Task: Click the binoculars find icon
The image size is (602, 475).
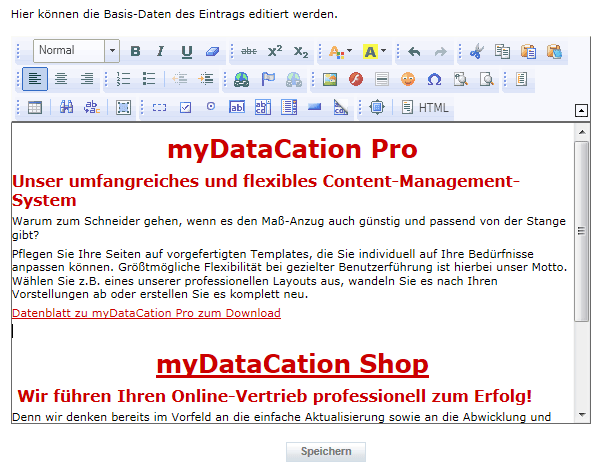Action: pos(66,107)
